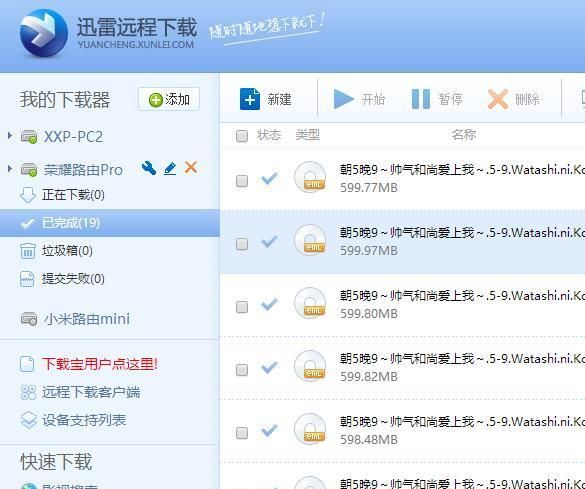Click the 我的下载器 heading
Viewport: 585px width, 489px height.
(65, 100)
